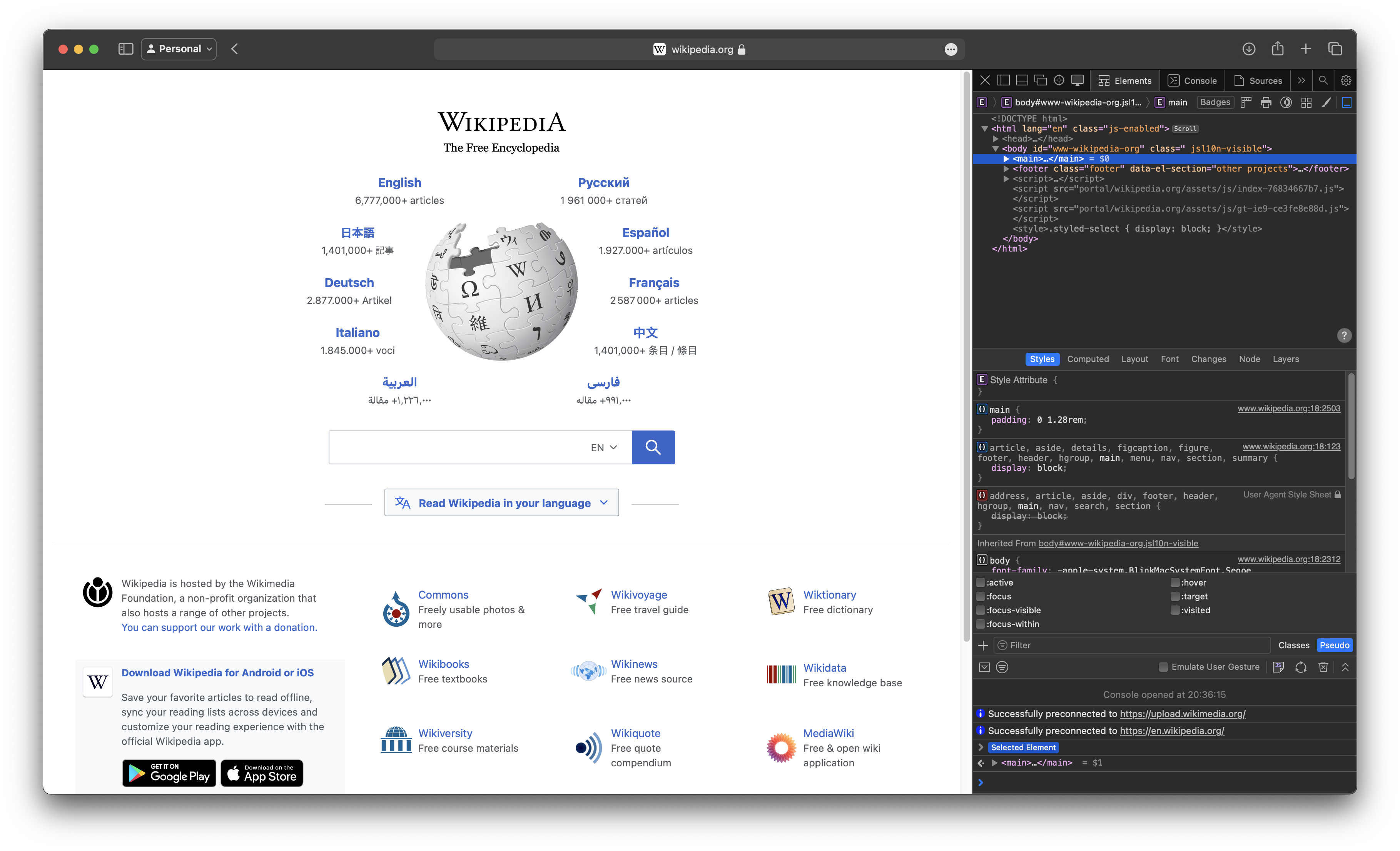This screenshot has height=851, width=1400.
Task: Open the EN search language dropdown
Action: coord(603,448)
